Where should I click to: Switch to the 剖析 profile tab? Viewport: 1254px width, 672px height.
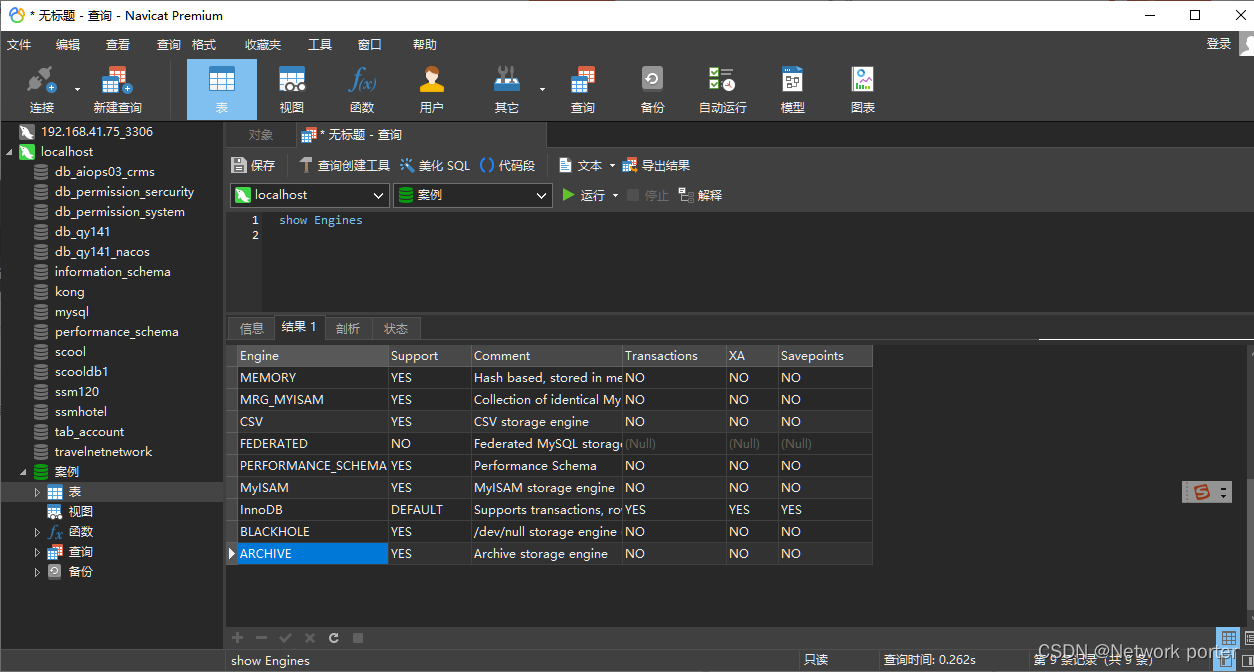click(x=348, y=328)
